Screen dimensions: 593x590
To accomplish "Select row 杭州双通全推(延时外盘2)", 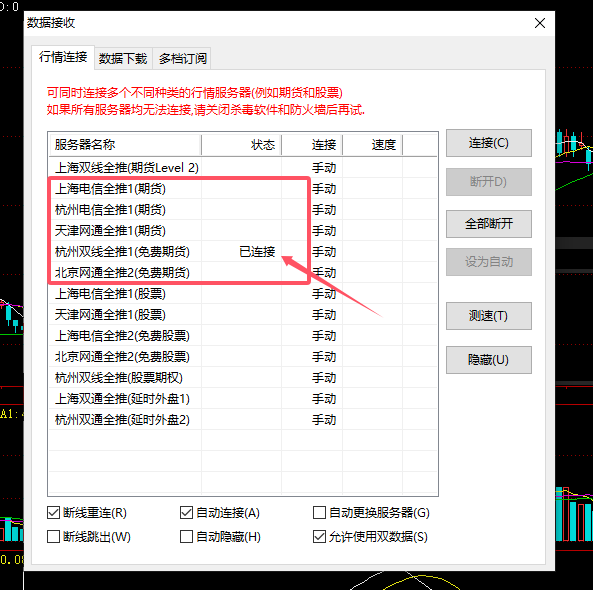I will click(243, 419).
